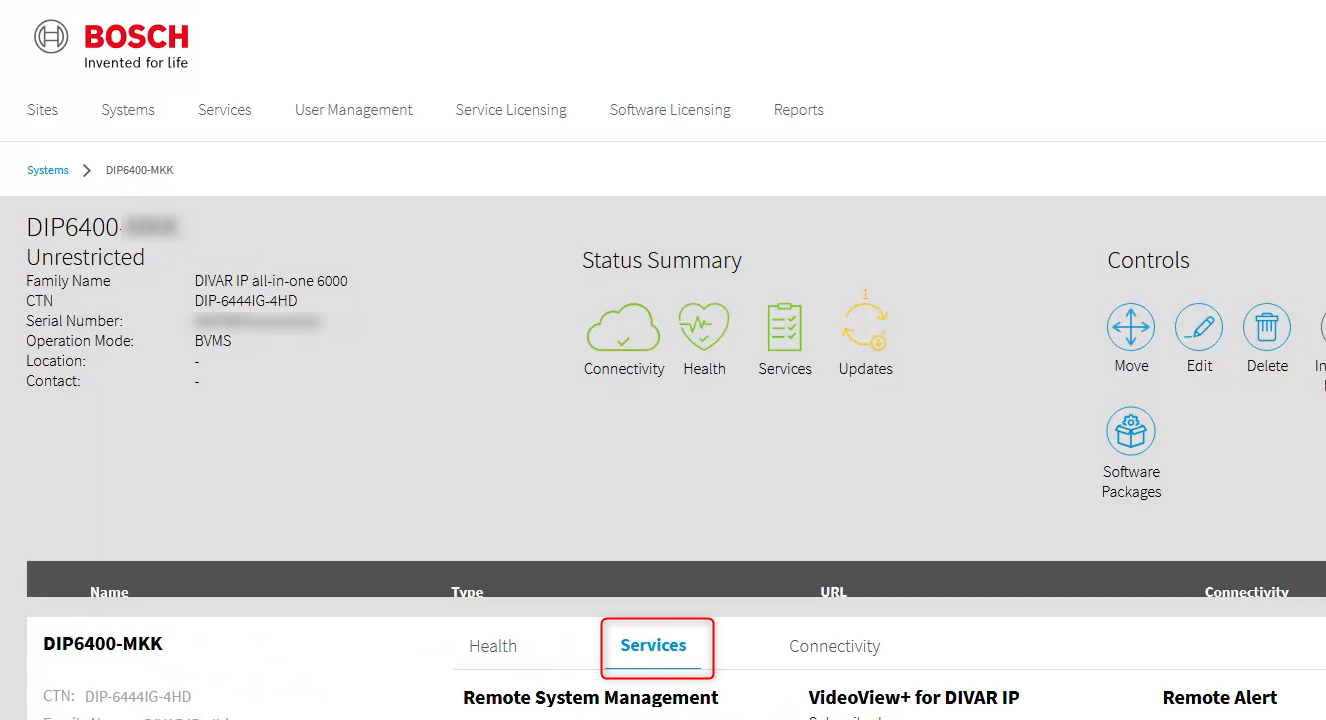Open the Reports menu
This screenshot has width=1326, height=720.
(x=799, y=110)
